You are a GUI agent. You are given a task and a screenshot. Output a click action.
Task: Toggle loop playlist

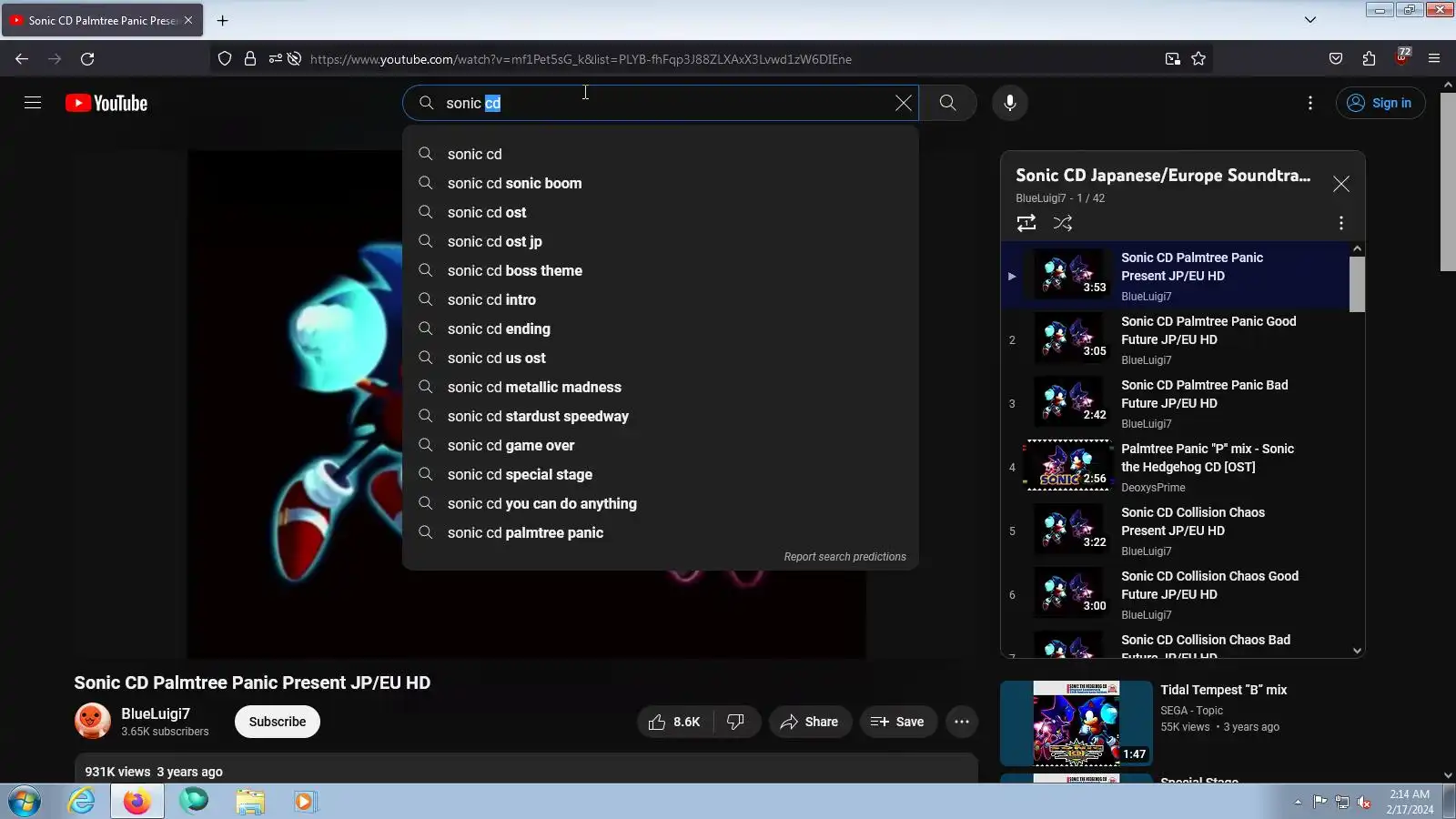click(1026, 223)
